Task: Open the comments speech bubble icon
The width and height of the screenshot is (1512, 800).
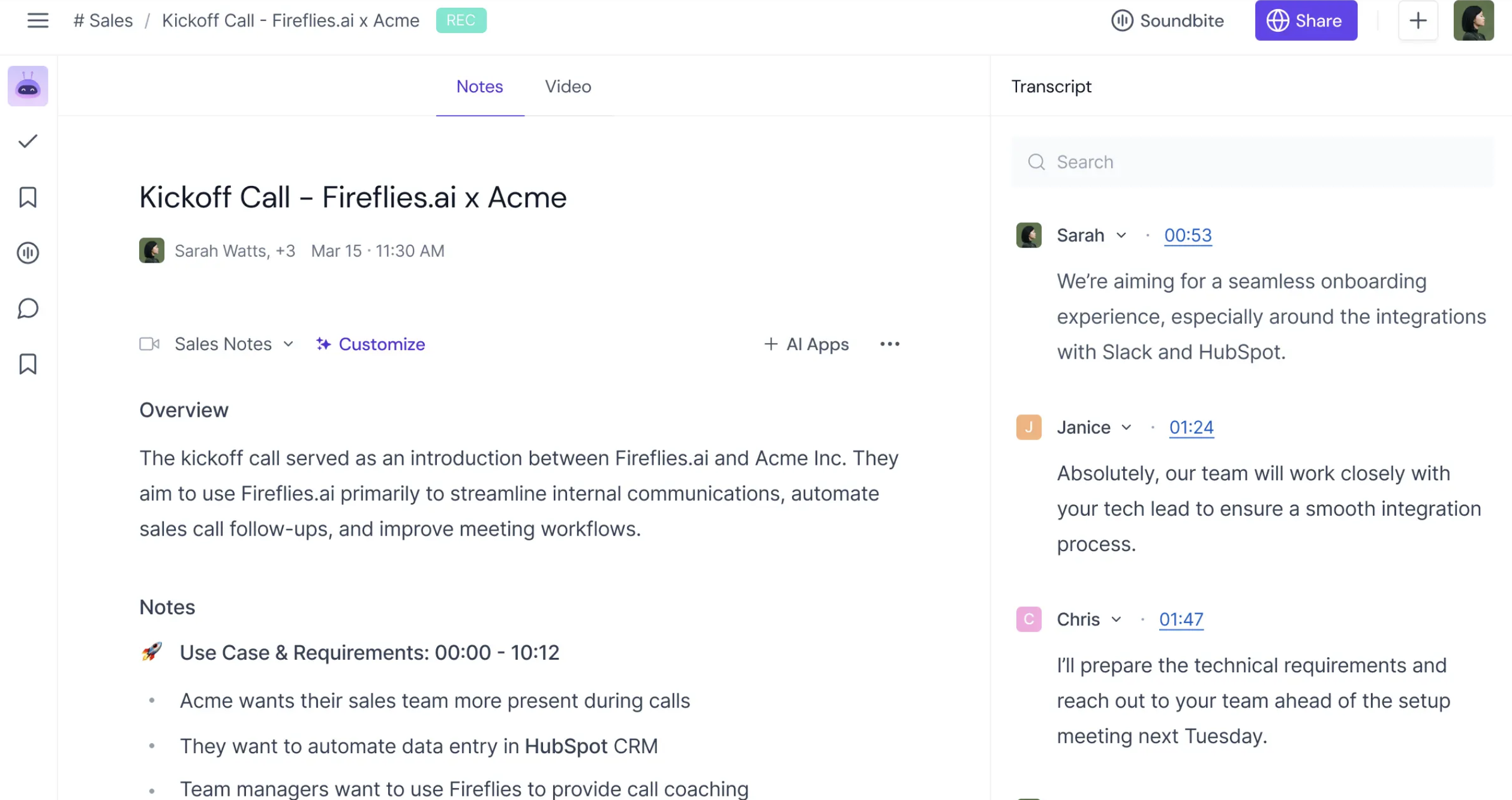Action: pyautogui.click(x=28, y=308)
